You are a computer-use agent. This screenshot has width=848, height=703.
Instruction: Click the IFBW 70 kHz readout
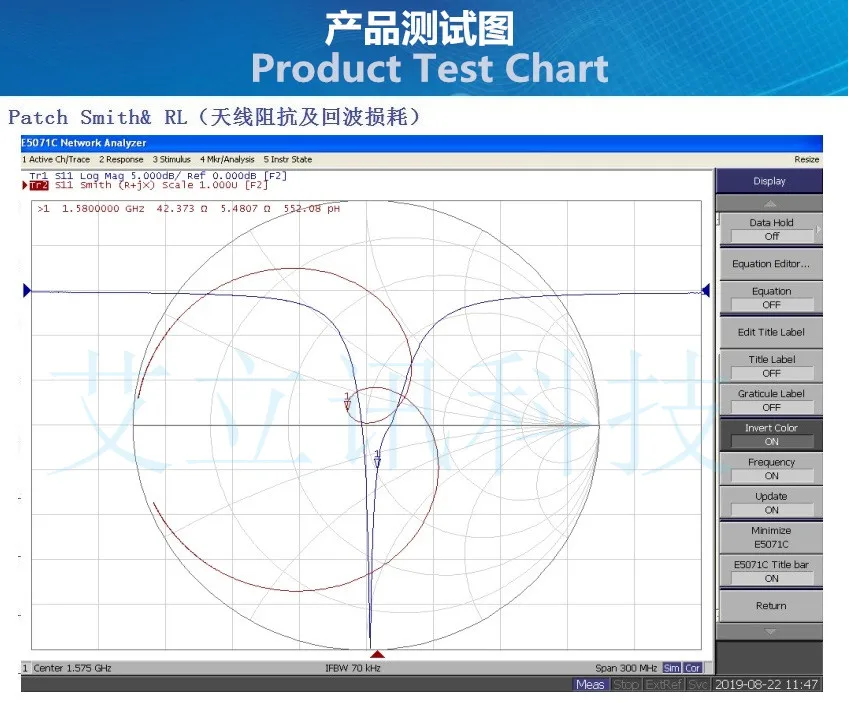click(353, 668)
